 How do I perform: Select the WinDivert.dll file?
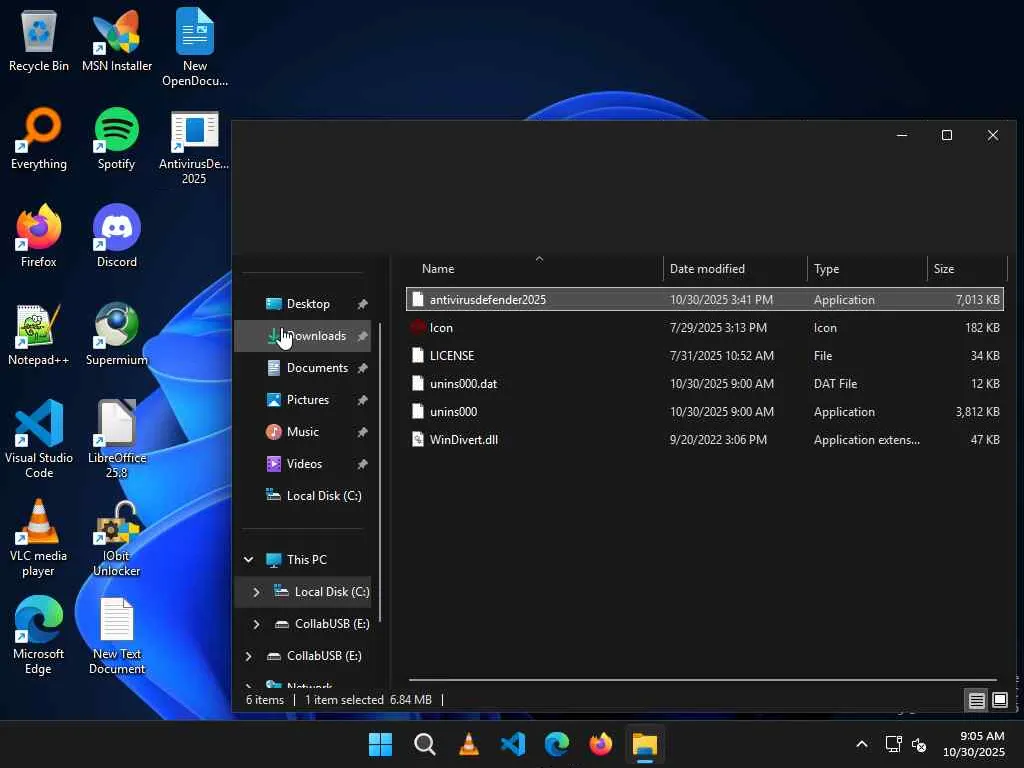coord(463,440)
